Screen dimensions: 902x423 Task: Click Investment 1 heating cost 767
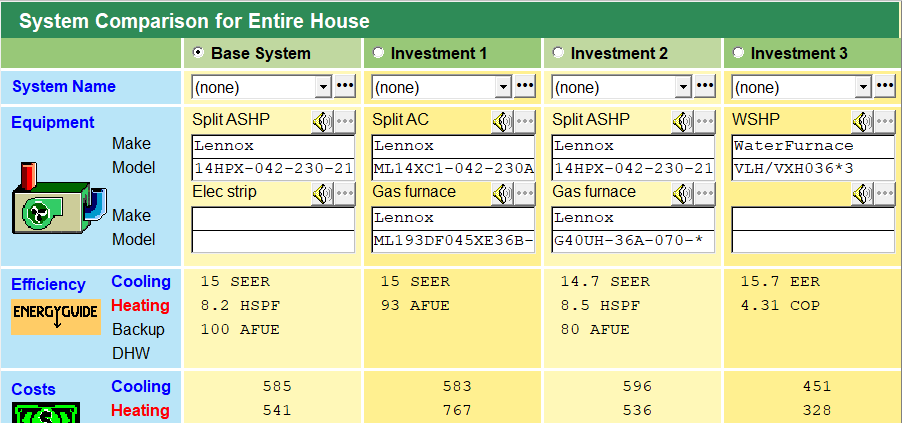coord(457,410)
